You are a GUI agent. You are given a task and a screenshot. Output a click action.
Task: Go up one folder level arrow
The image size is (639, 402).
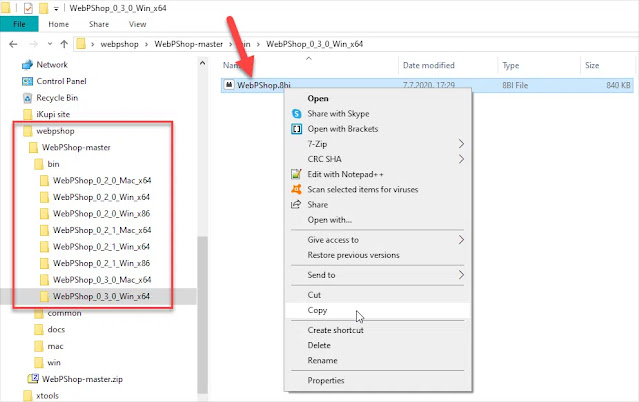click(x=64, y=44)
